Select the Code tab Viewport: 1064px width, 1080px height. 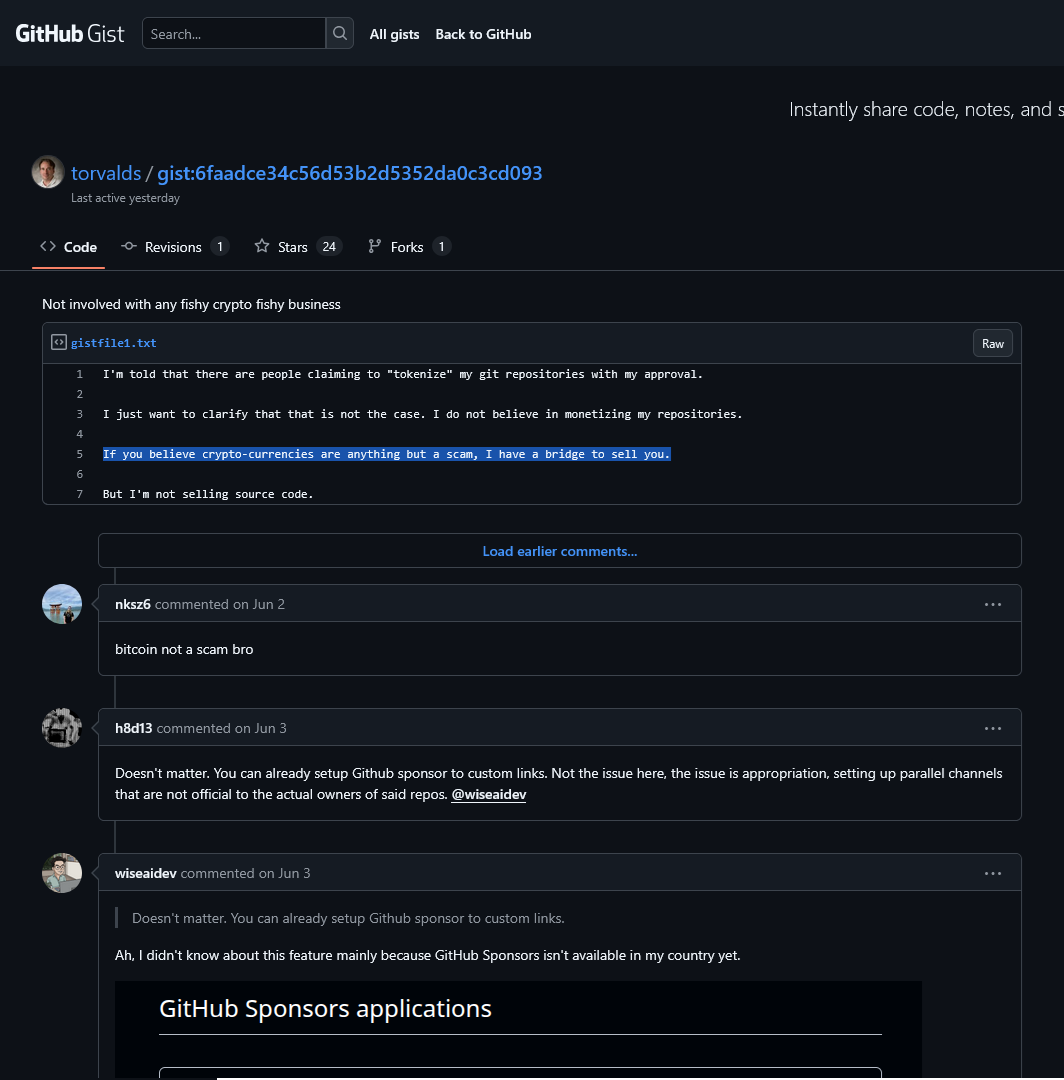[x=68, y=247]
